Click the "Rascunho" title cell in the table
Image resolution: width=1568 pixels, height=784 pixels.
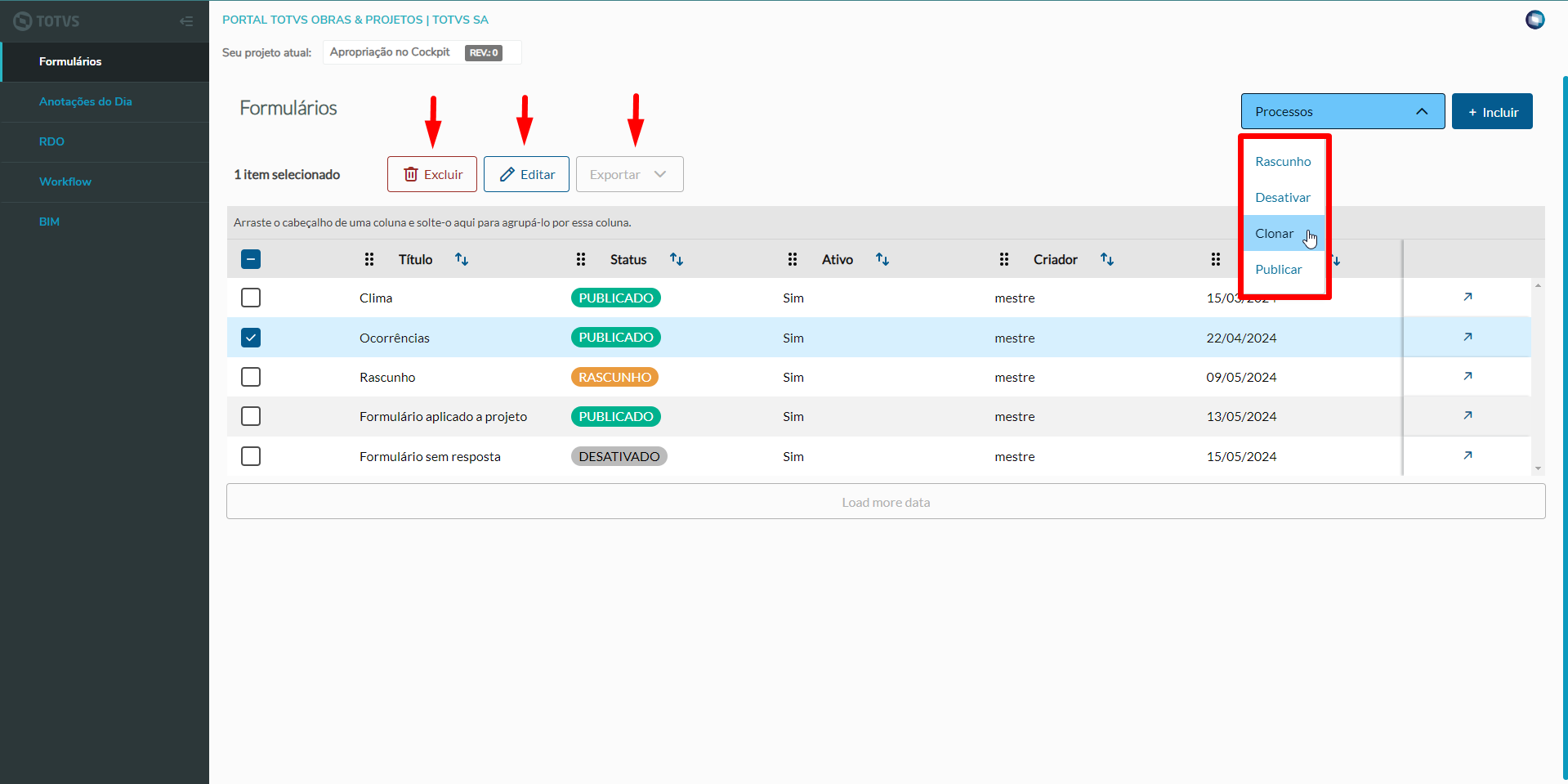click(387, 377)
